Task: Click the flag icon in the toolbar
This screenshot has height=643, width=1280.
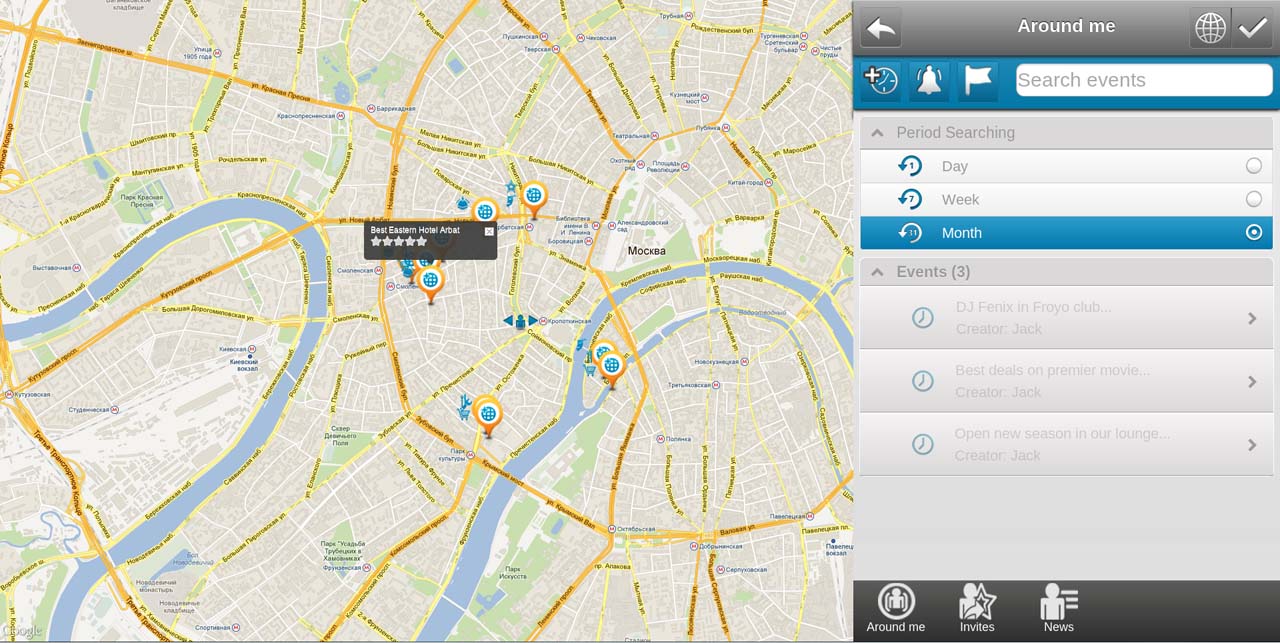Action: pos(978,81)
